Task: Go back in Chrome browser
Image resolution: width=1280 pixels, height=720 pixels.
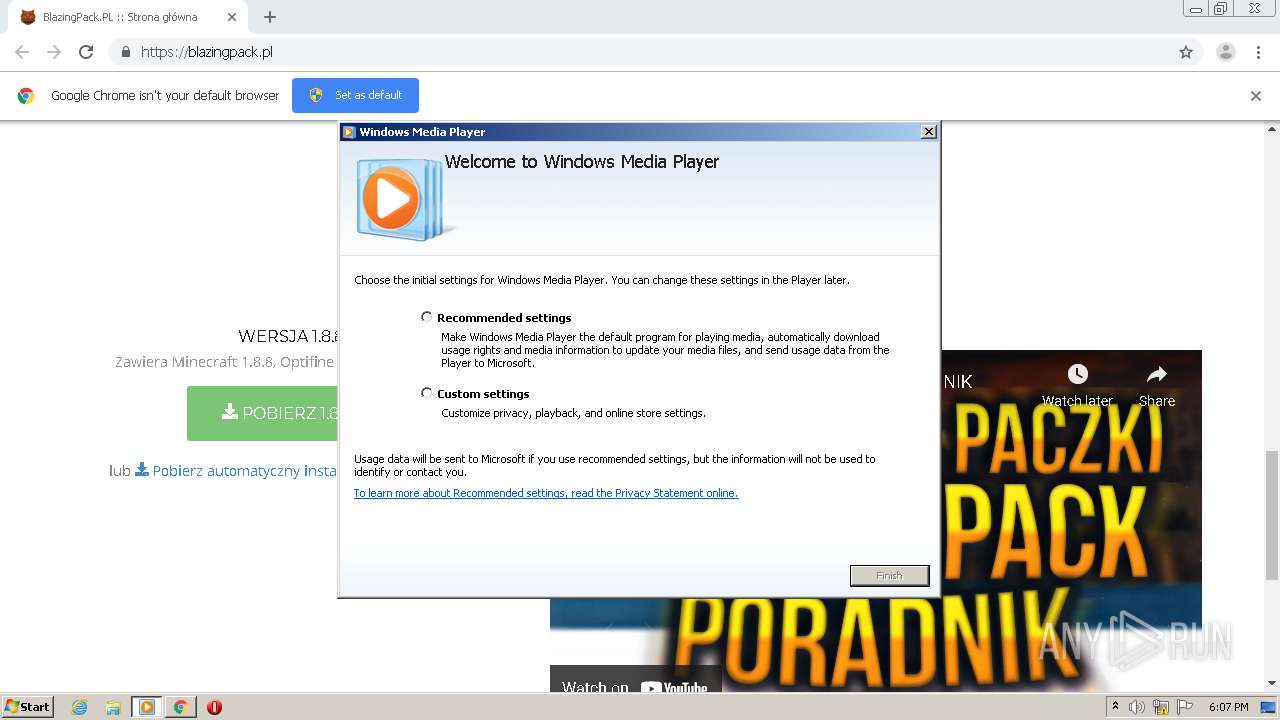Action: [22, 52]
